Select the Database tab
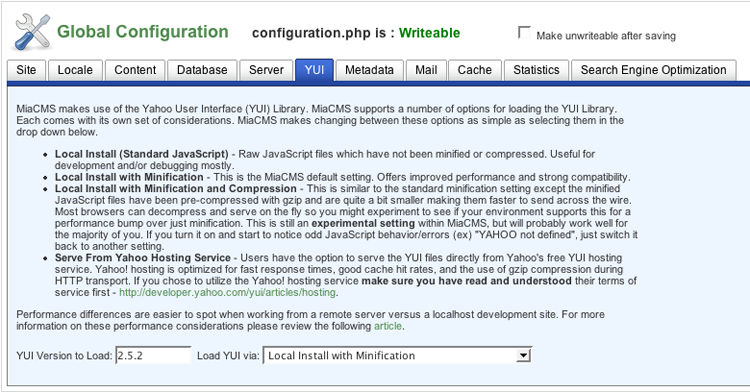Image resolution: width=750 pixels, height=392 pixels. pos(202,70)
